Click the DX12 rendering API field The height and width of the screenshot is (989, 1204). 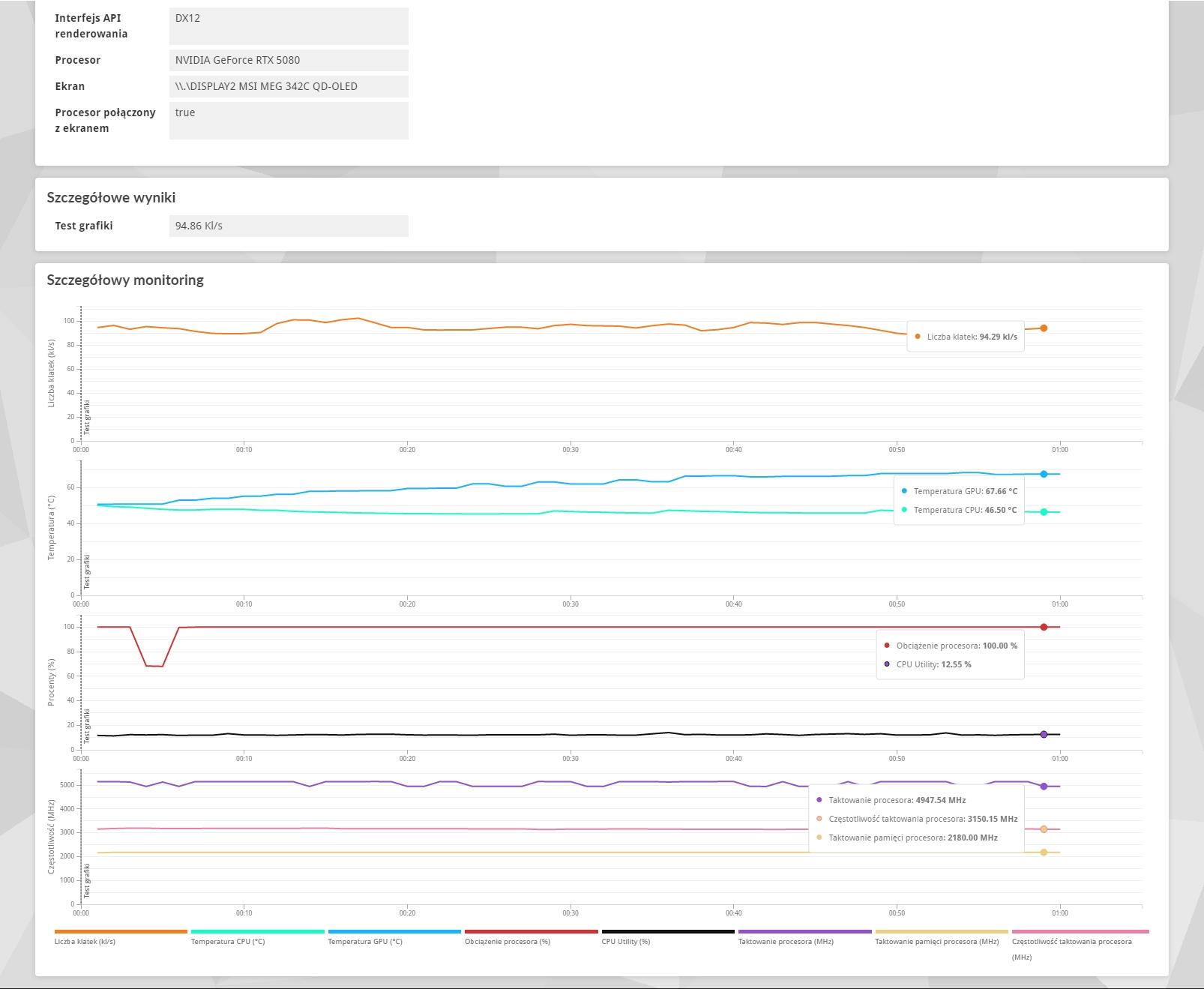pyautogui.click(x=289, y=25)
